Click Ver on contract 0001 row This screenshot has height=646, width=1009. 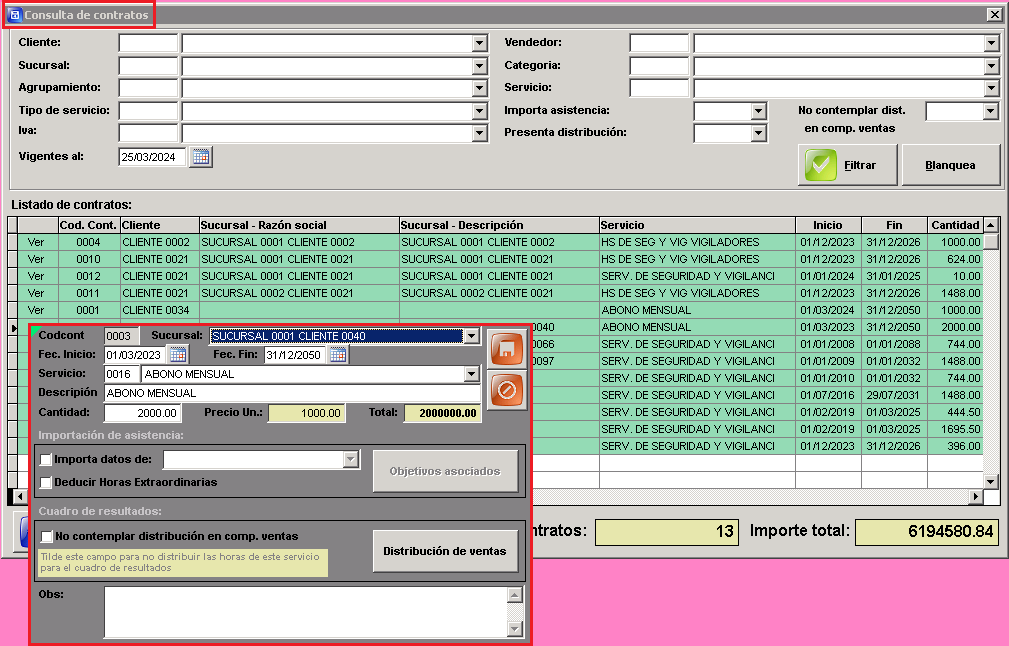[x=36, y=310]
